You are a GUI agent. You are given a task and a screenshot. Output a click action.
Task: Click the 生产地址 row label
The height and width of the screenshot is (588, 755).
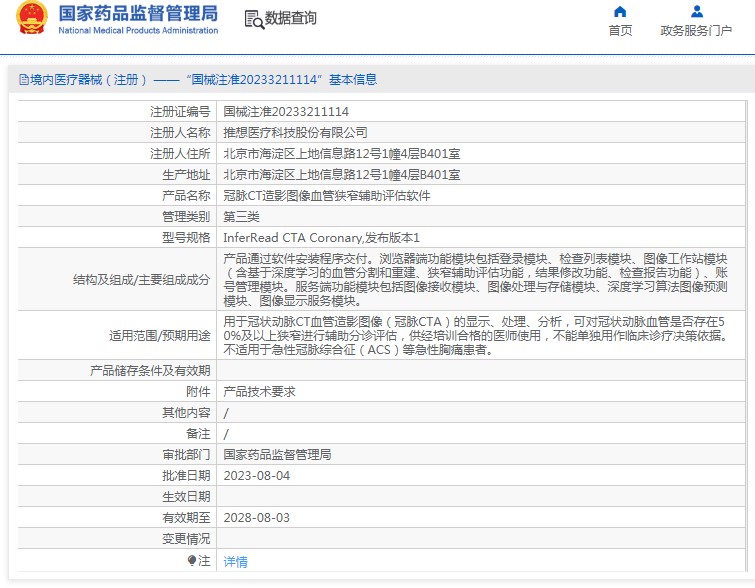point(186,175)
